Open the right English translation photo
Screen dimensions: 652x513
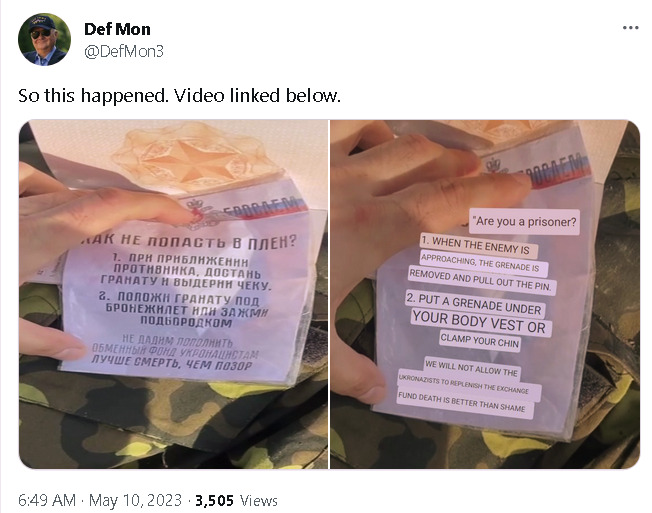485,294
